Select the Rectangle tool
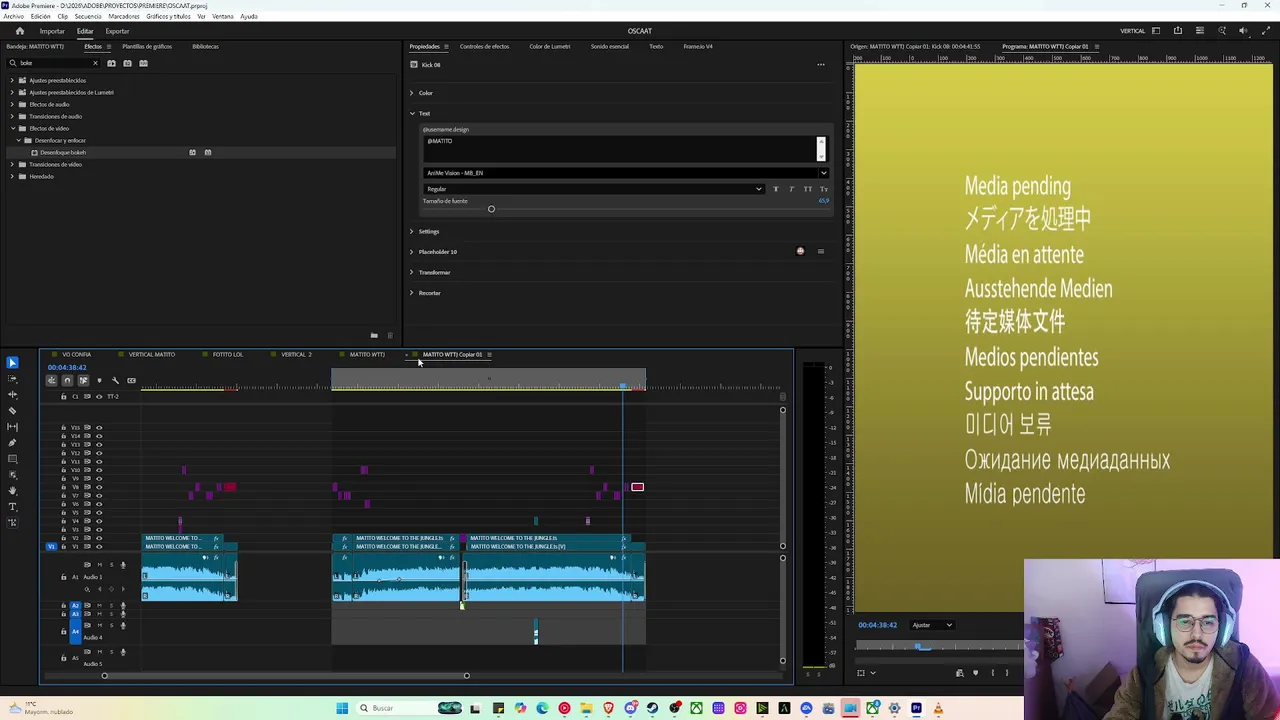 [x=12, y=459]
